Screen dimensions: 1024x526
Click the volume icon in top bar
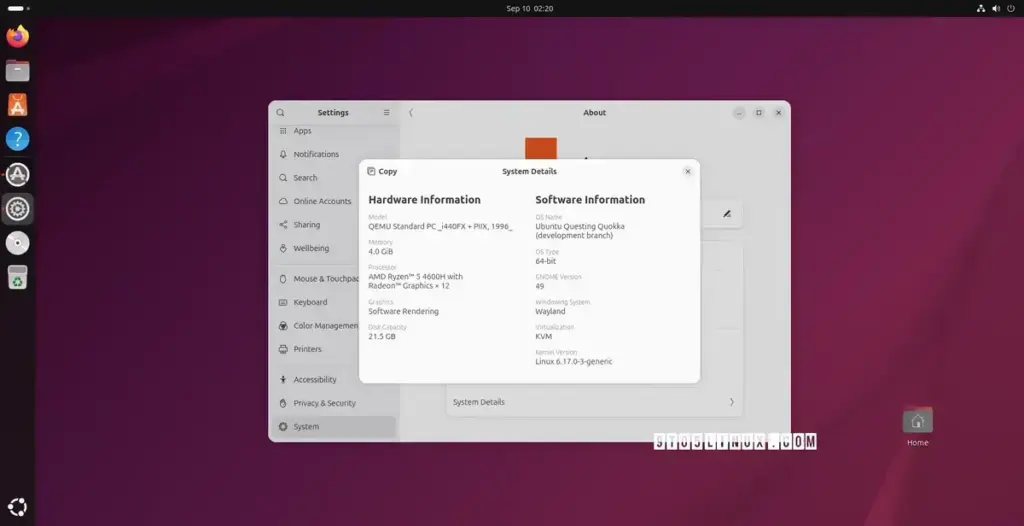pos(996,8)
